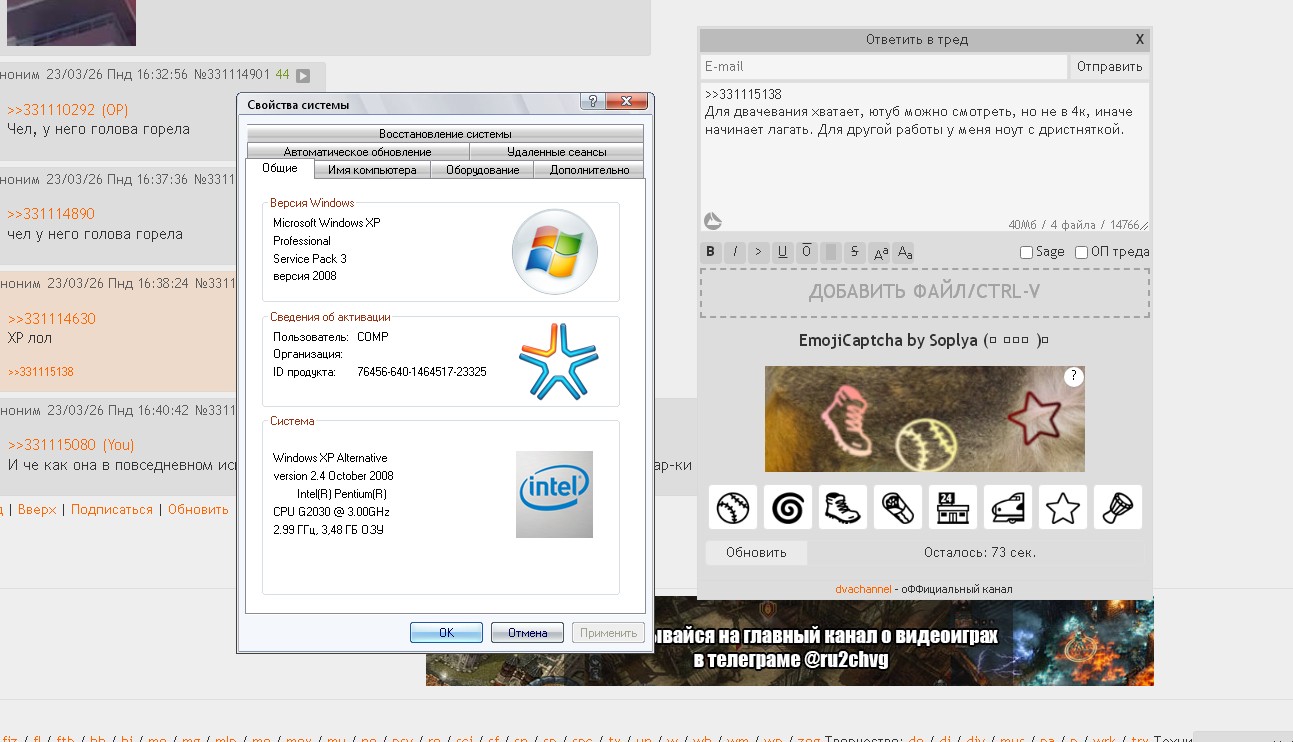The image size is (1293, 742).
Task: Click the Service Pack 3 text
Action: (x=310, y=258)
